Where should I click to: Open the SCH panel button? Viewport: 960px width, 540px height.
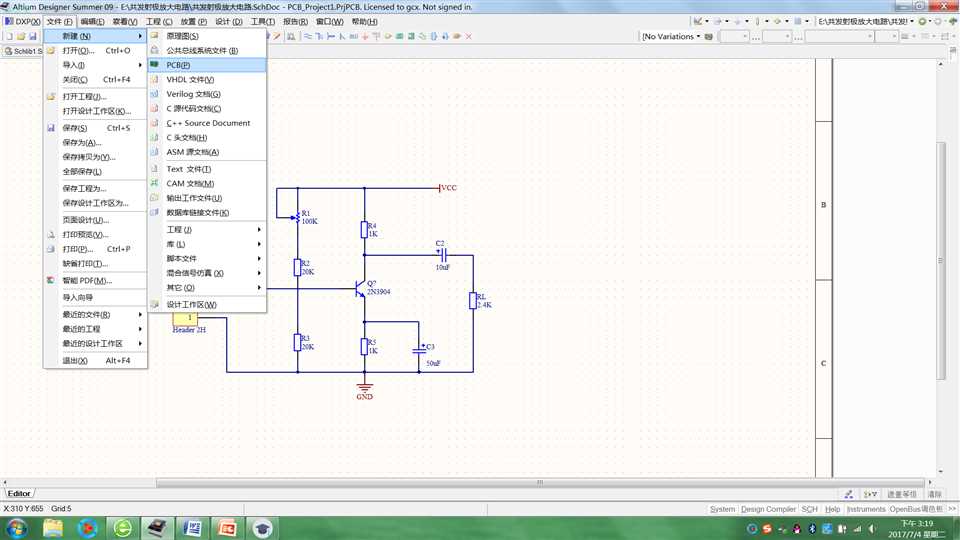point(809,509)
